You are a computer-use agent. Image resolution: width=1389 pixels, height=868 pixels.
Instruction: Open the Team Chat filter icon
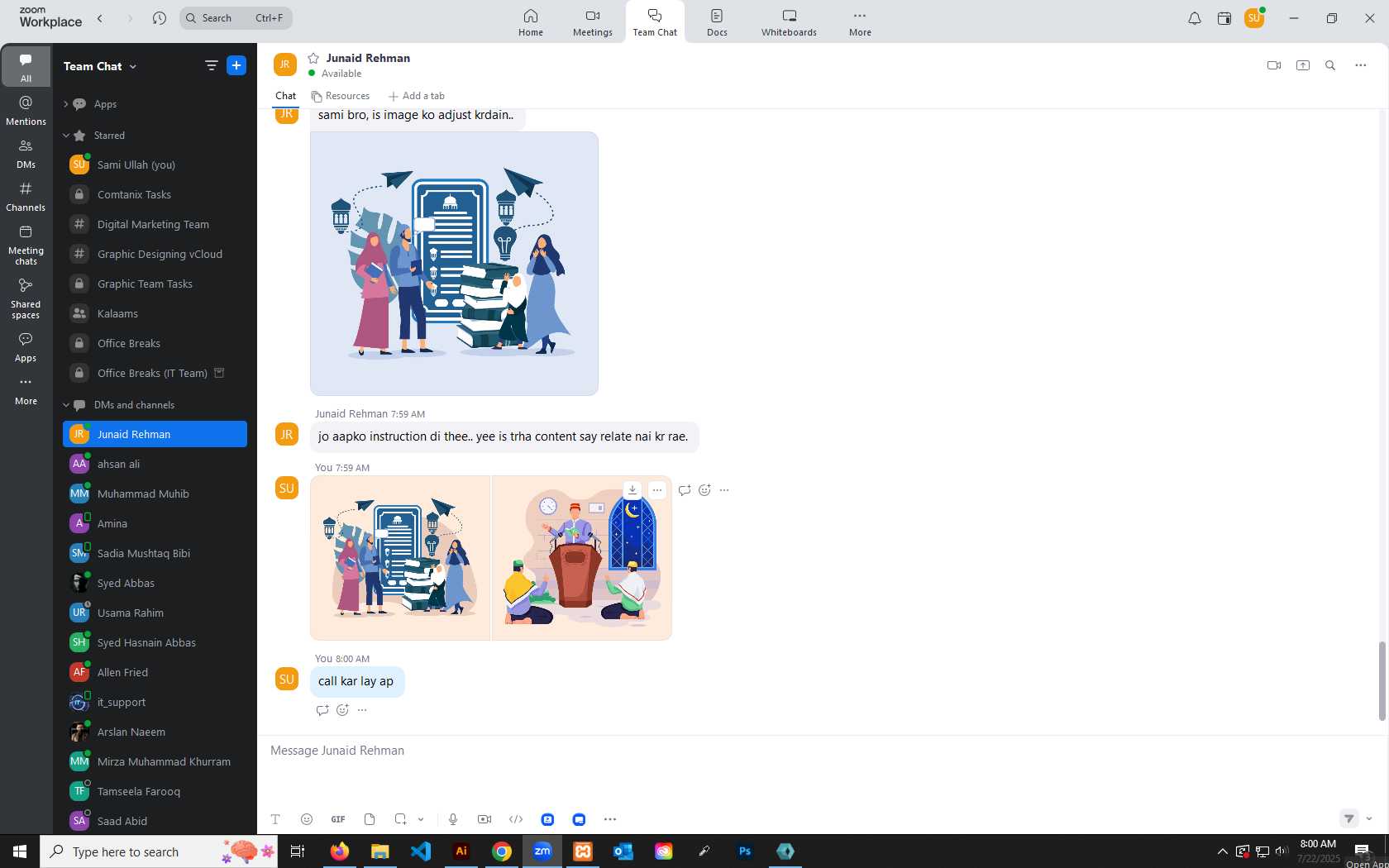(x=212, y=65)
